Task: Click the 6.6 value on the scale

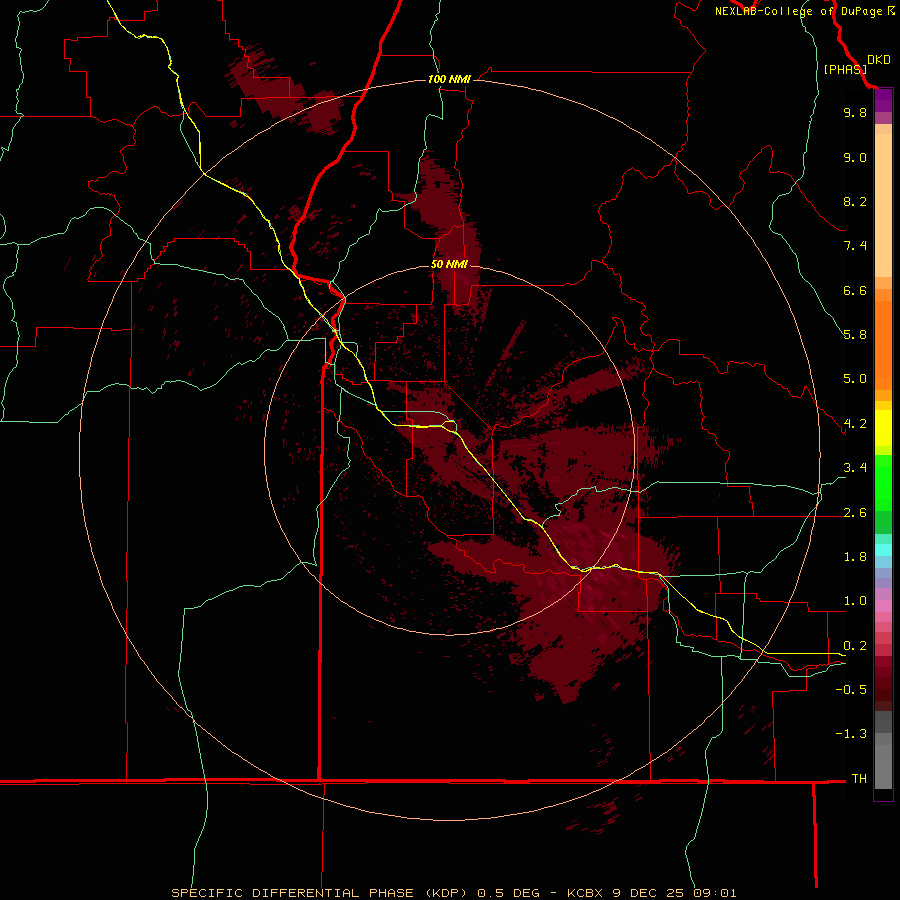Action: pos(855,290)
